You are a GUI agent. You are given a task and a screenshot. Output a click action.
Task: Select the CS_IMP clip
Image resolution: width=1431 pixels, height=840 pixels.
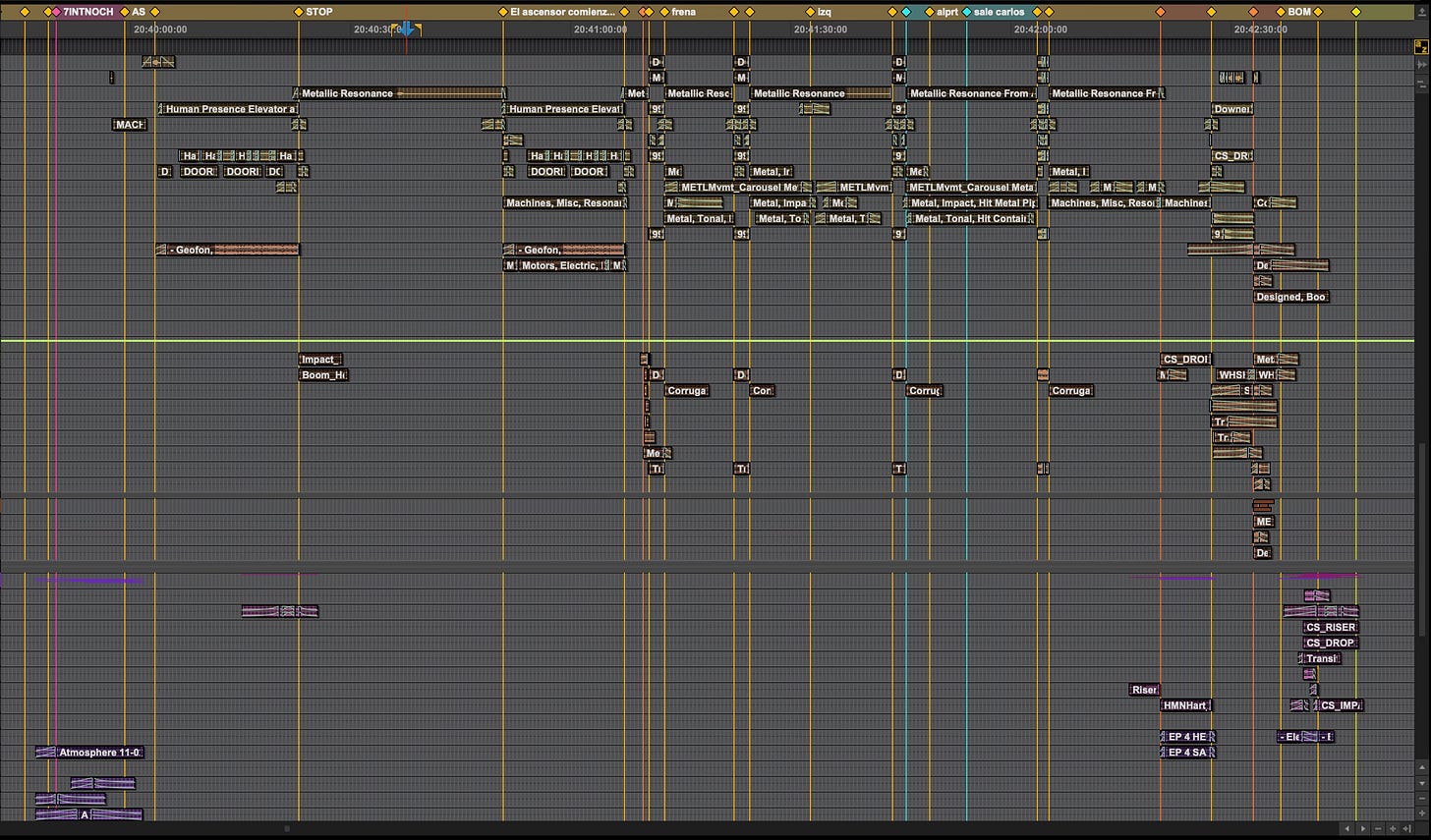pos(1341,705)
